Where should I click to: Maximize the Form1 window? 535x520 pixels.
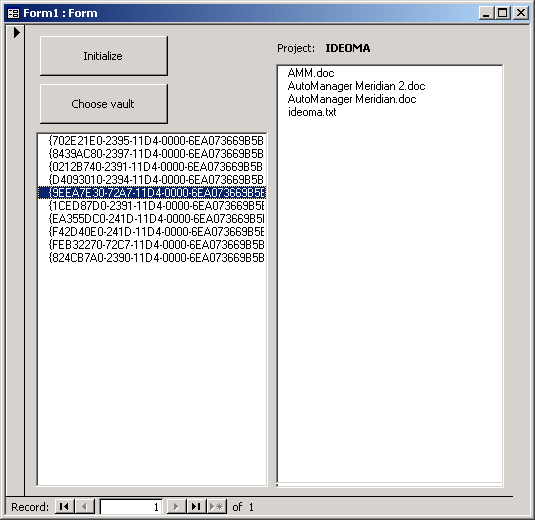503,13
